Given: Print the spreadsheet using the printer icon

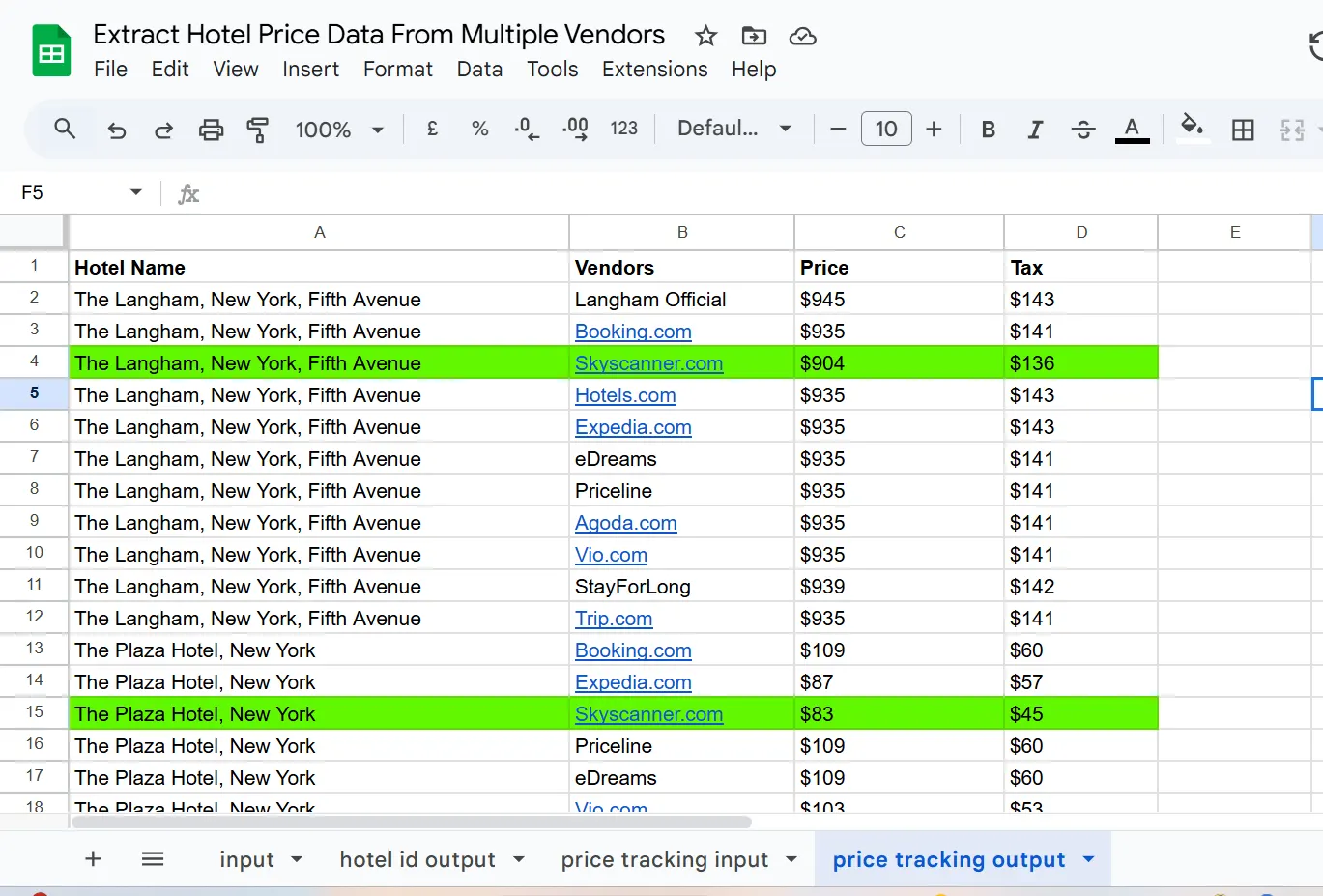Looking at the screenshot, I should [x=211, y=130].
